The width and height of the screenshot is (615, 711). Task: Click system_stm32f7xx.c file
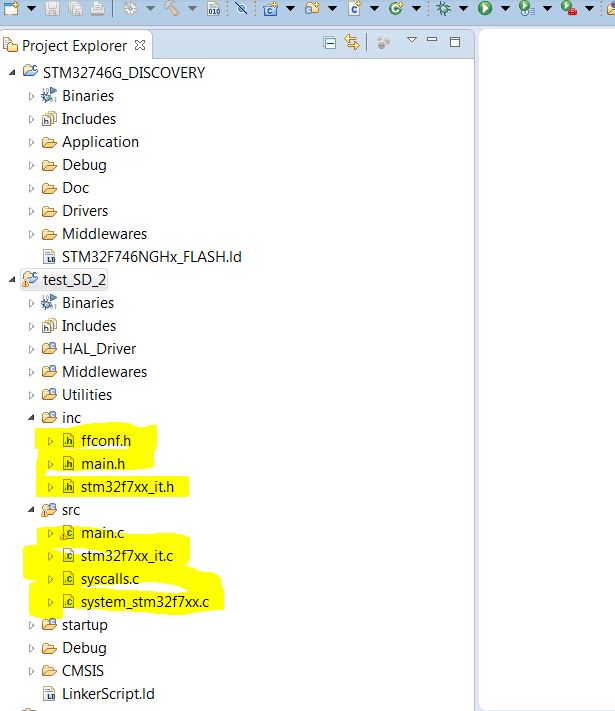(x=150, y=602)
